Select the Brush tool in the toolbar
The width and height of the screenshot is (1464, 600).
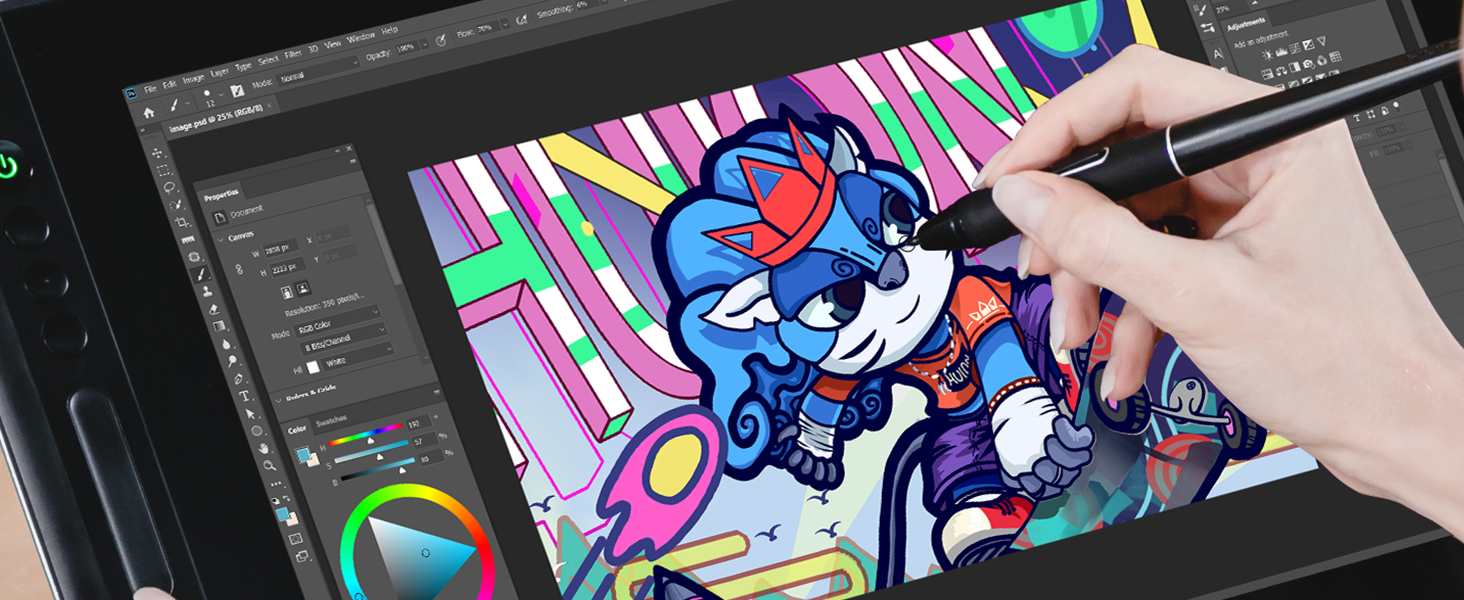(200, 274)
